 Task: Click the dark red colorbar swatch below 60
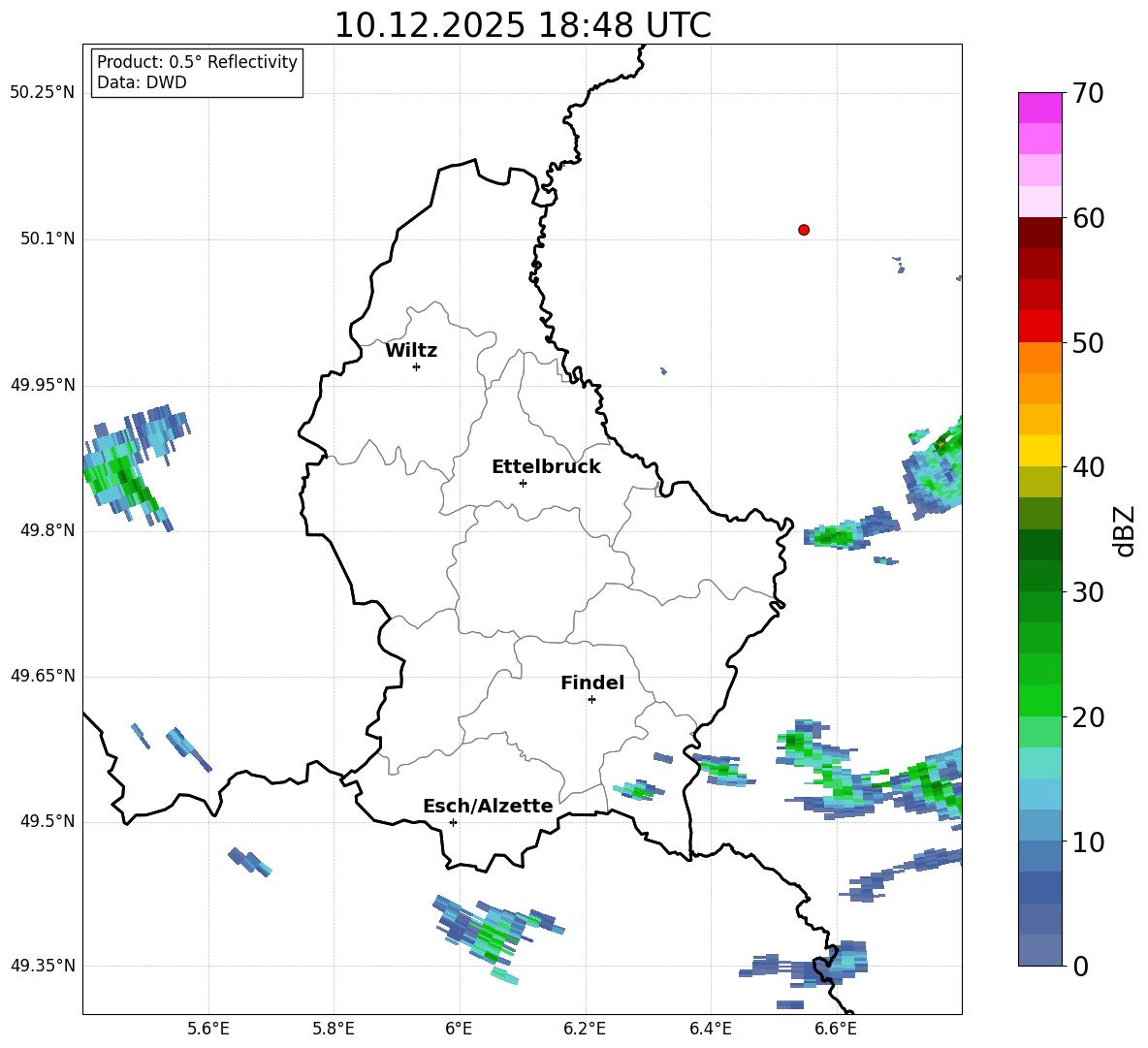pos(1039,233)
